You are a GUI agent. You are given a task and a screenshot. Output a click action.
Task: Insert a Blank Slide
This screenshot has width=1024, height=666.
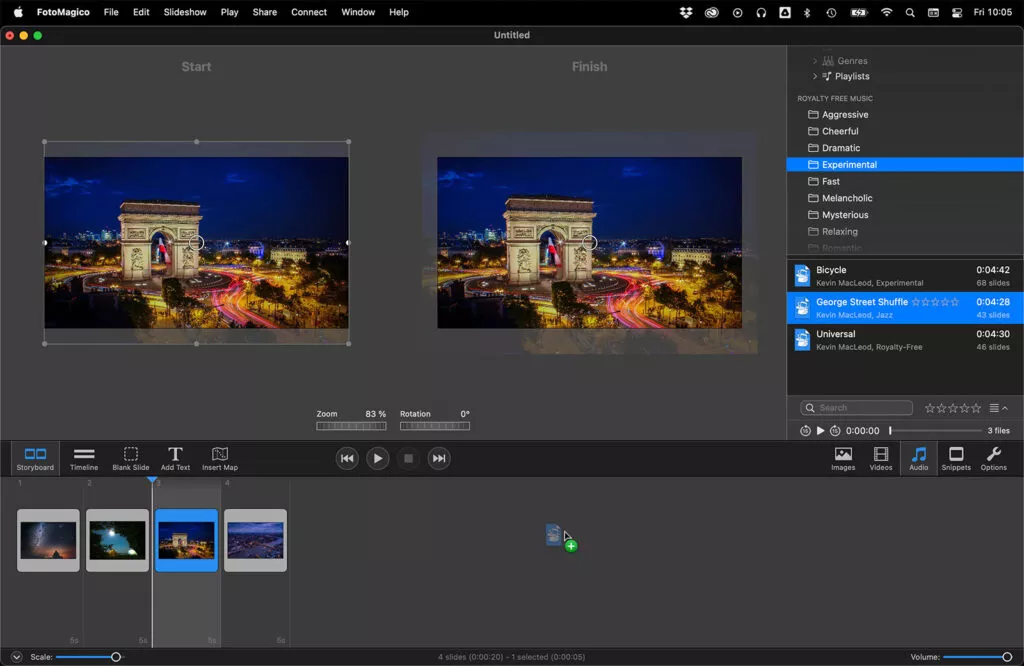pyautogui.click(x=131, y=458)
